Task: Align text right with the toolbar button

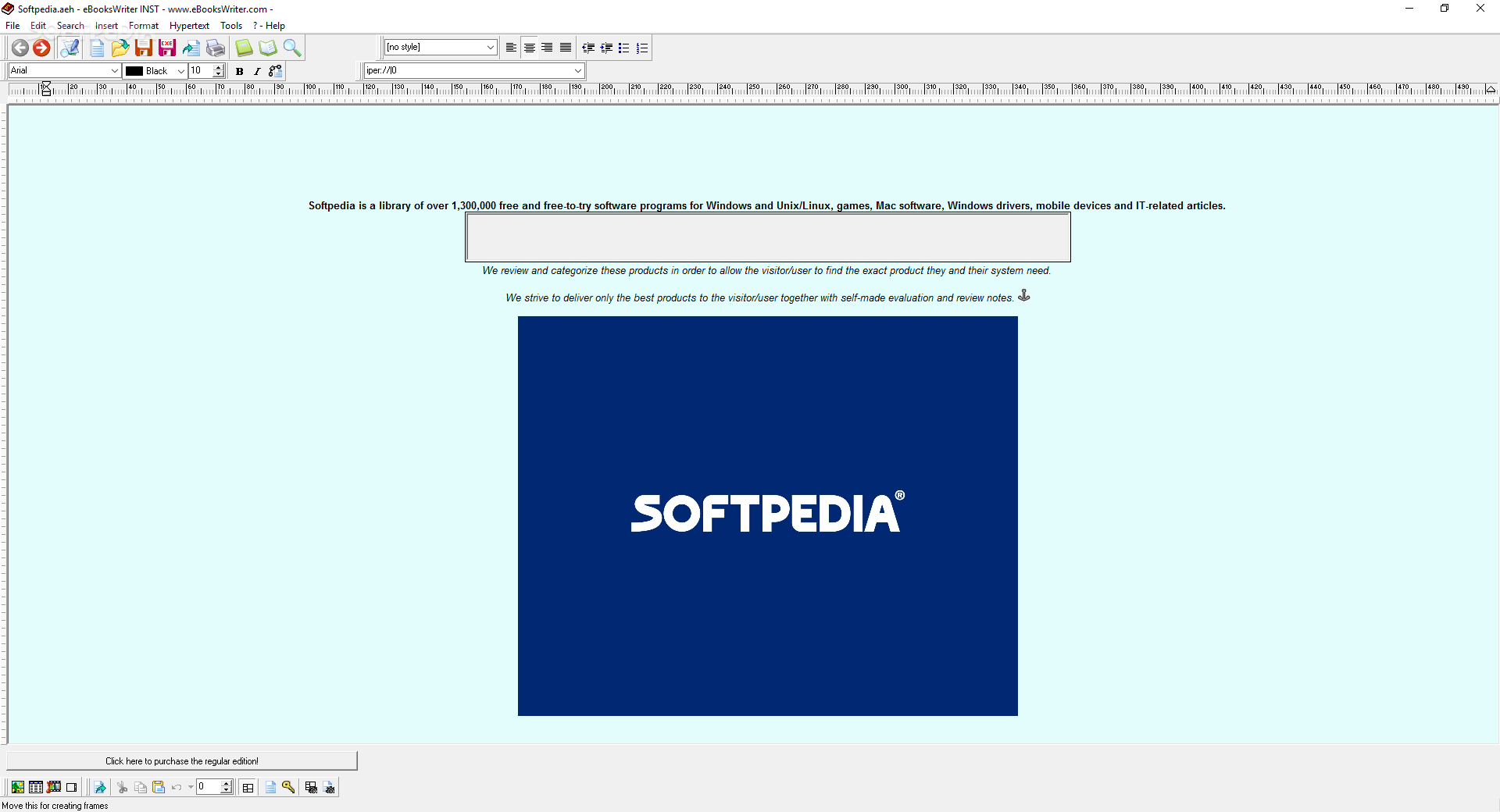Action: click(x=547, y=48)
